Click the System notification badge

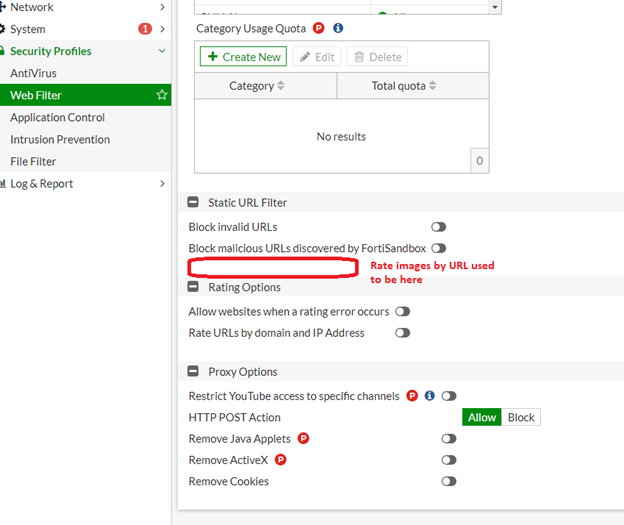pyautogui.click(x=145, y=29)
